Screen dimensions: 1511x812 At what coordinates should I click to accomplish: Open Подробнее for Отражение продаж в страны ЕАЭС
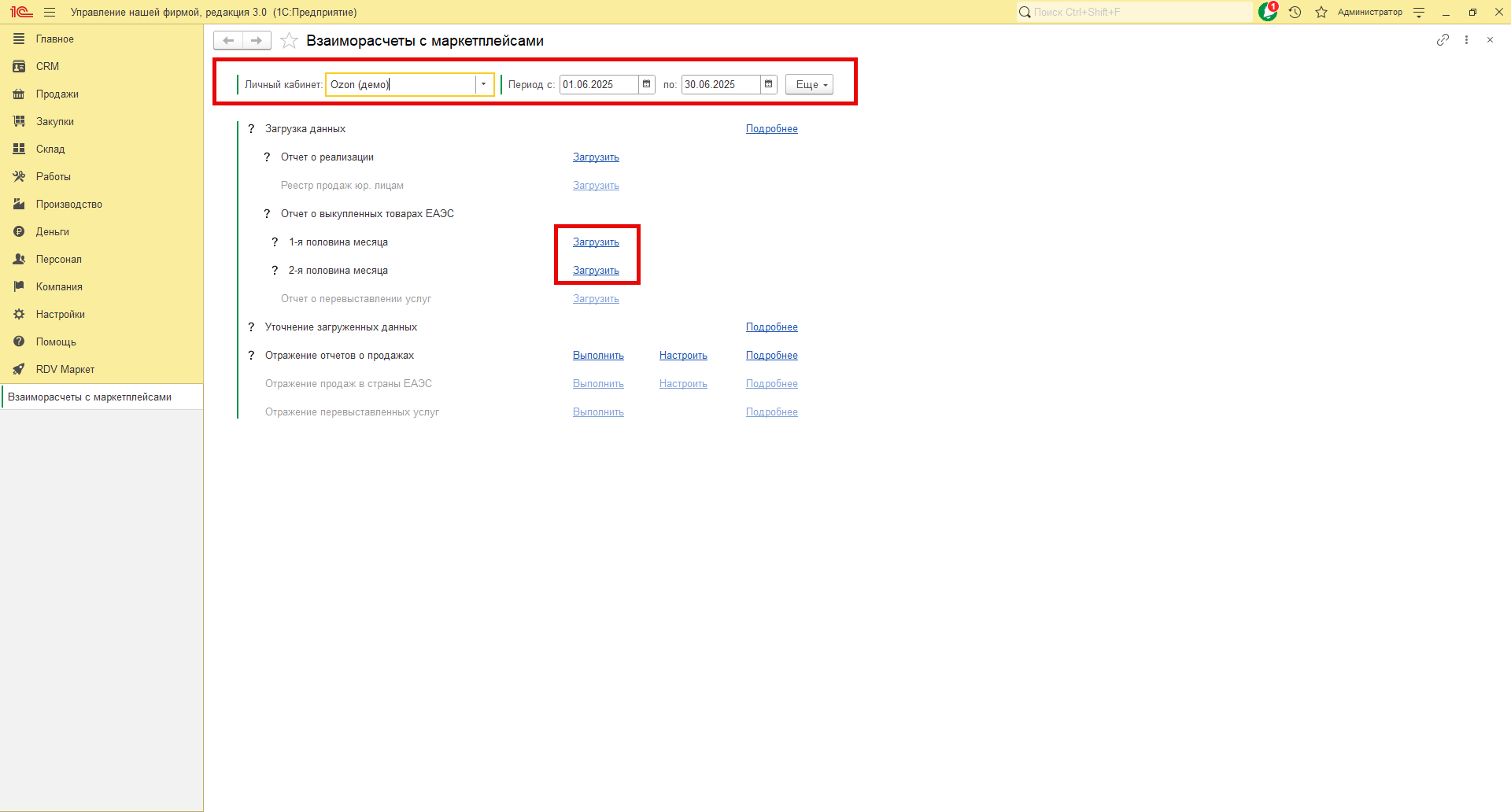coord(772,383)
